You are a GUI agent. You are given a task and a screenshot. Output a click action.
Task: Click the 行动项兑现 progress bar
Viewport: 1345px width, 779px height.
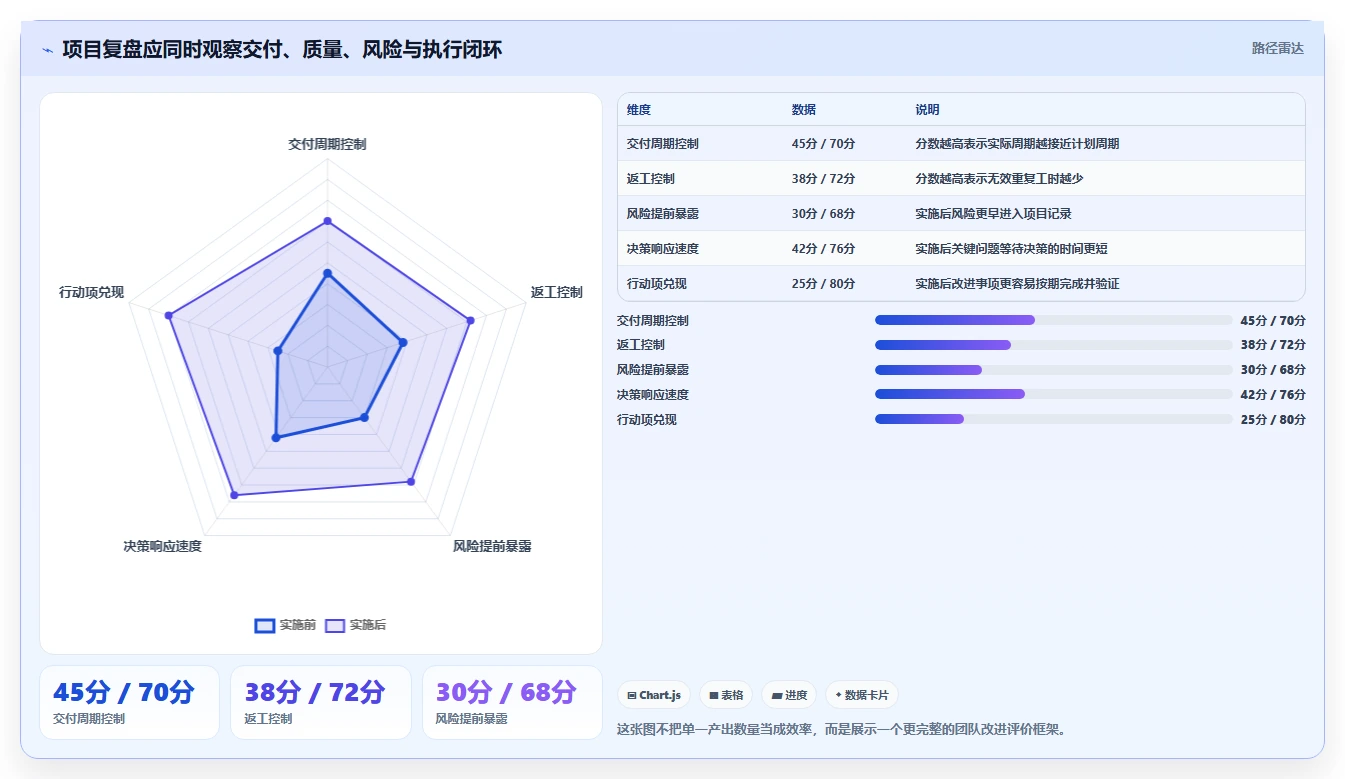pos(1053,420)
